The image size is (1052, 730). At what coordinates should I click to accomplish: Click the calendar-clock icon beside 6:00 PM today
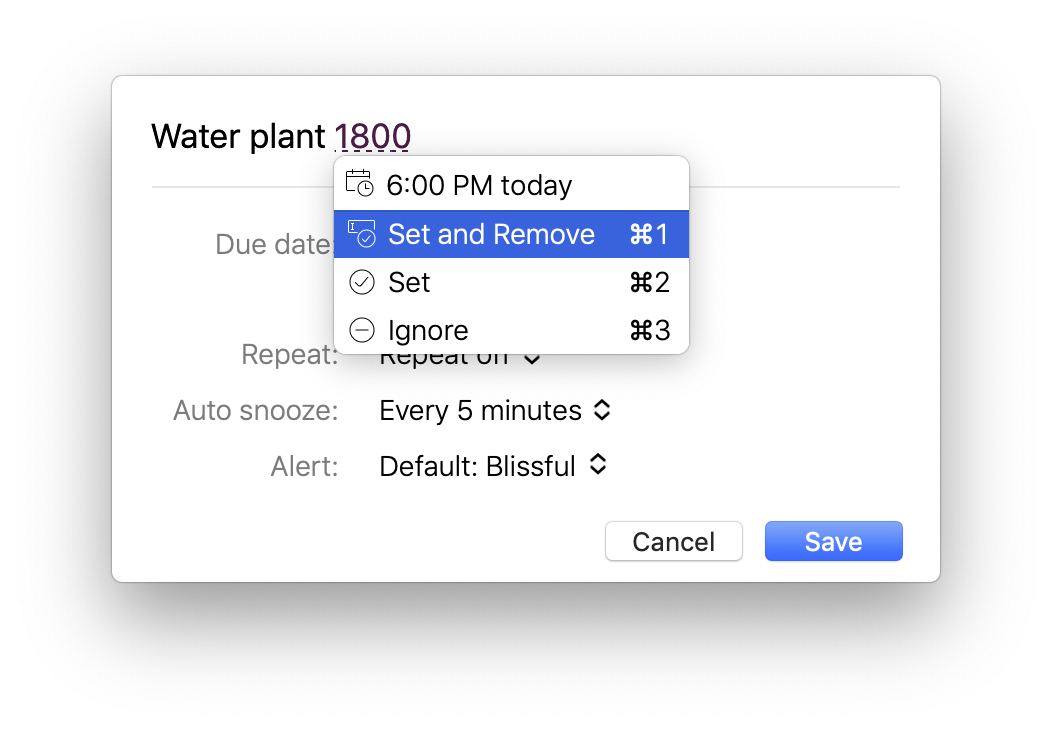360,184
